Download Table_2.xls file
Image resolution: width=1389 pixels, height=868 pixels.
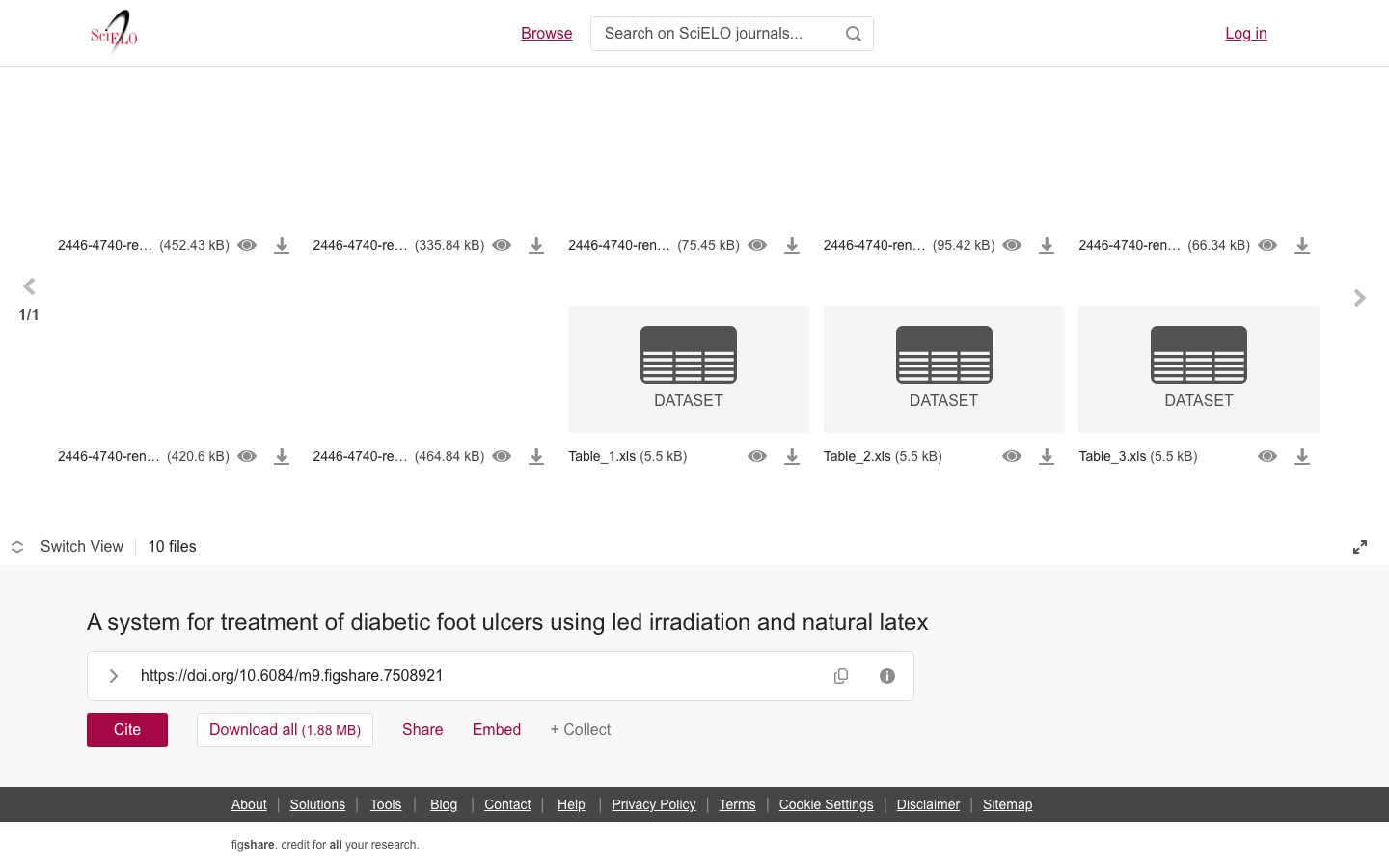tap(1047, 456)
